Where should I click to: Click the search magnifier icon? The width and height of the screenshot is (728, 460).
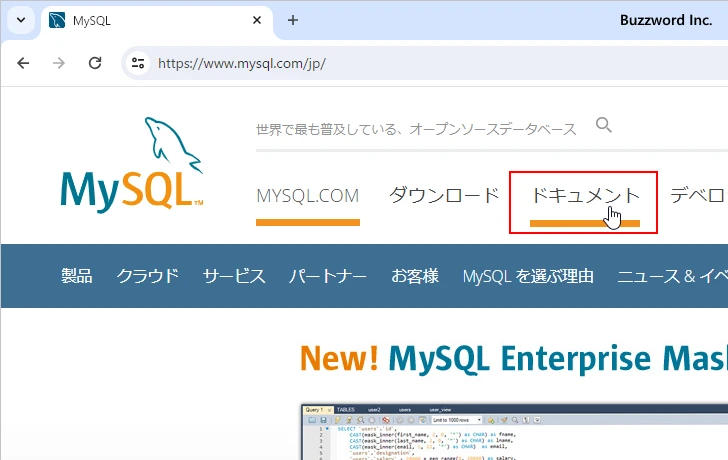point(604,125)
